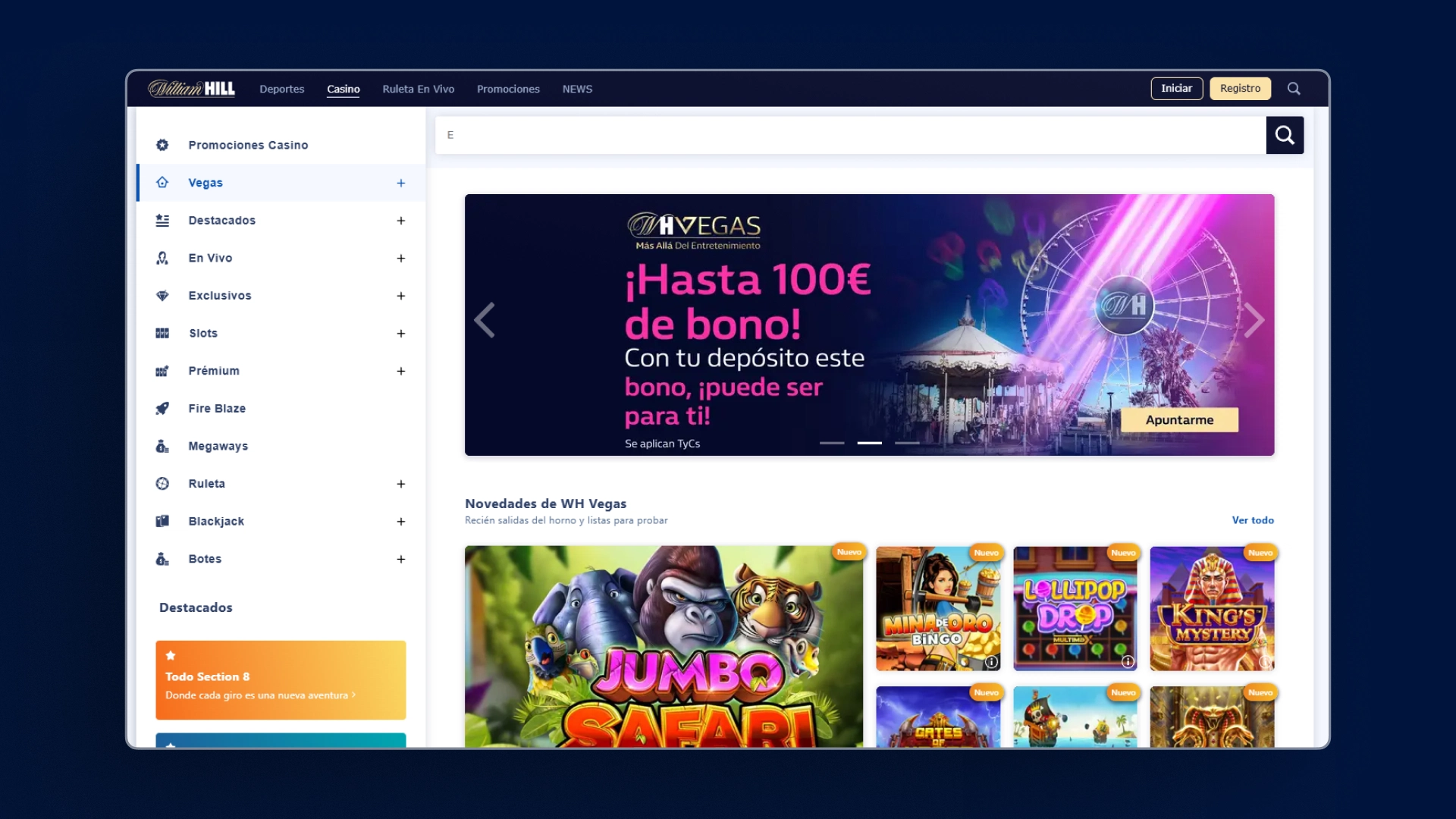Open Promociones Casino in sidebar
1456x819 pixels.
tap(248, 145)
